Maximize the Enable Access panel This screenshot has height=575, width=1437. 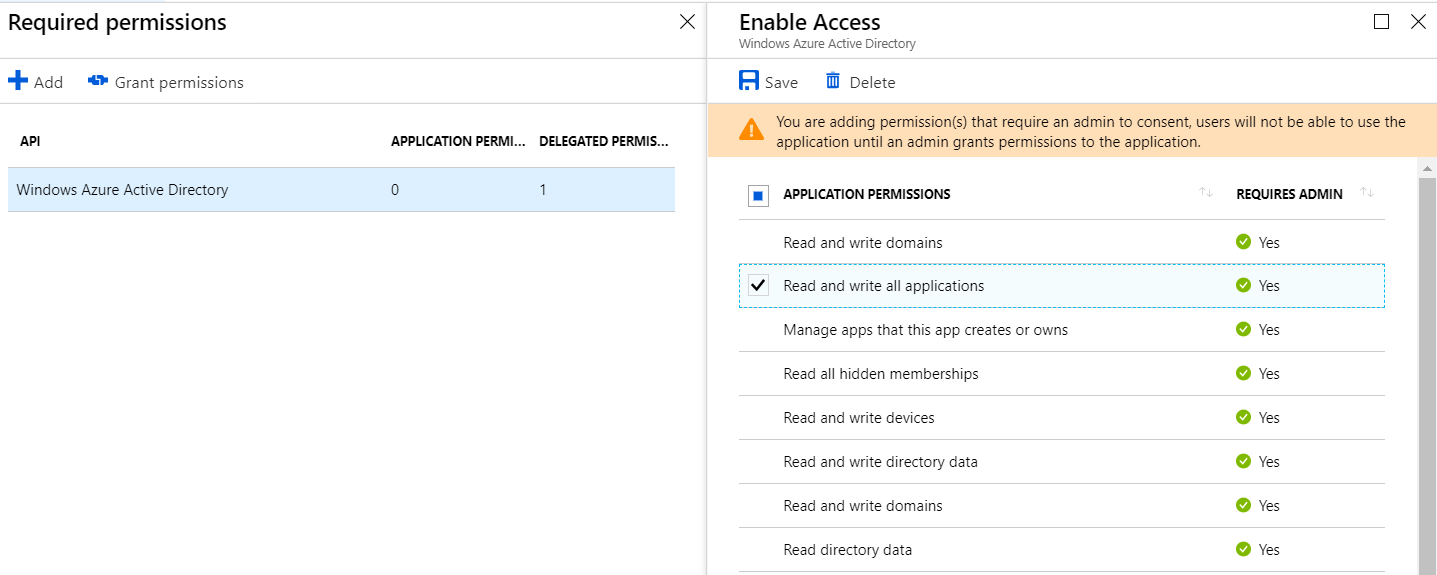point(1382,22)
